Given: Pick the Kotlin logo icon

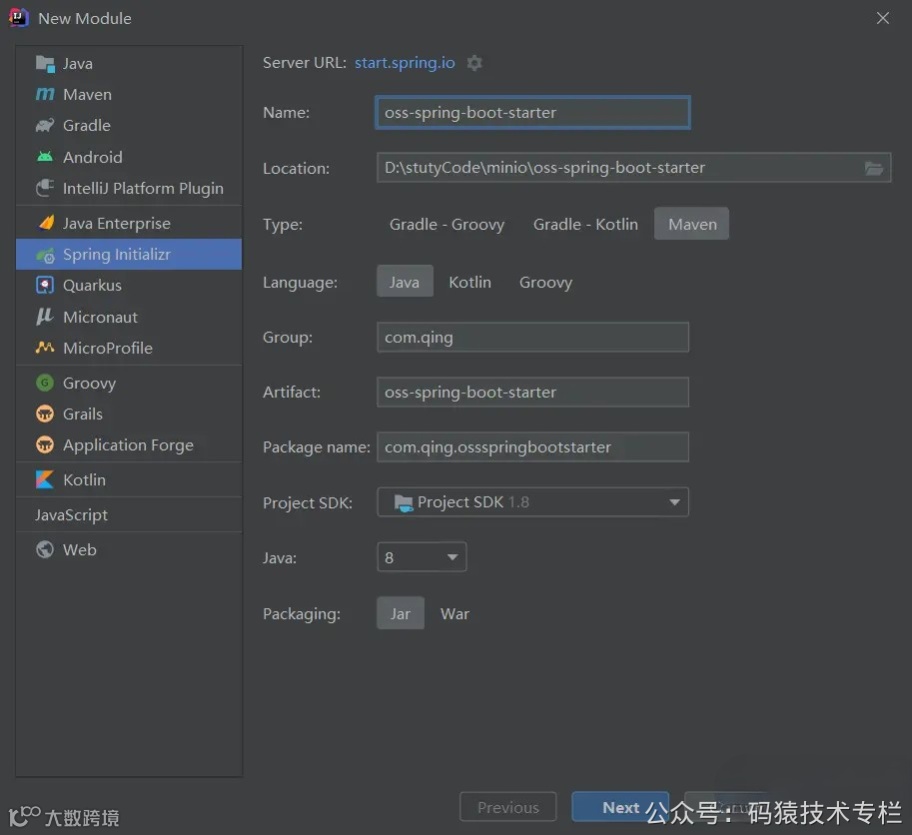Looking at the screenshot, I should (45, 480).
